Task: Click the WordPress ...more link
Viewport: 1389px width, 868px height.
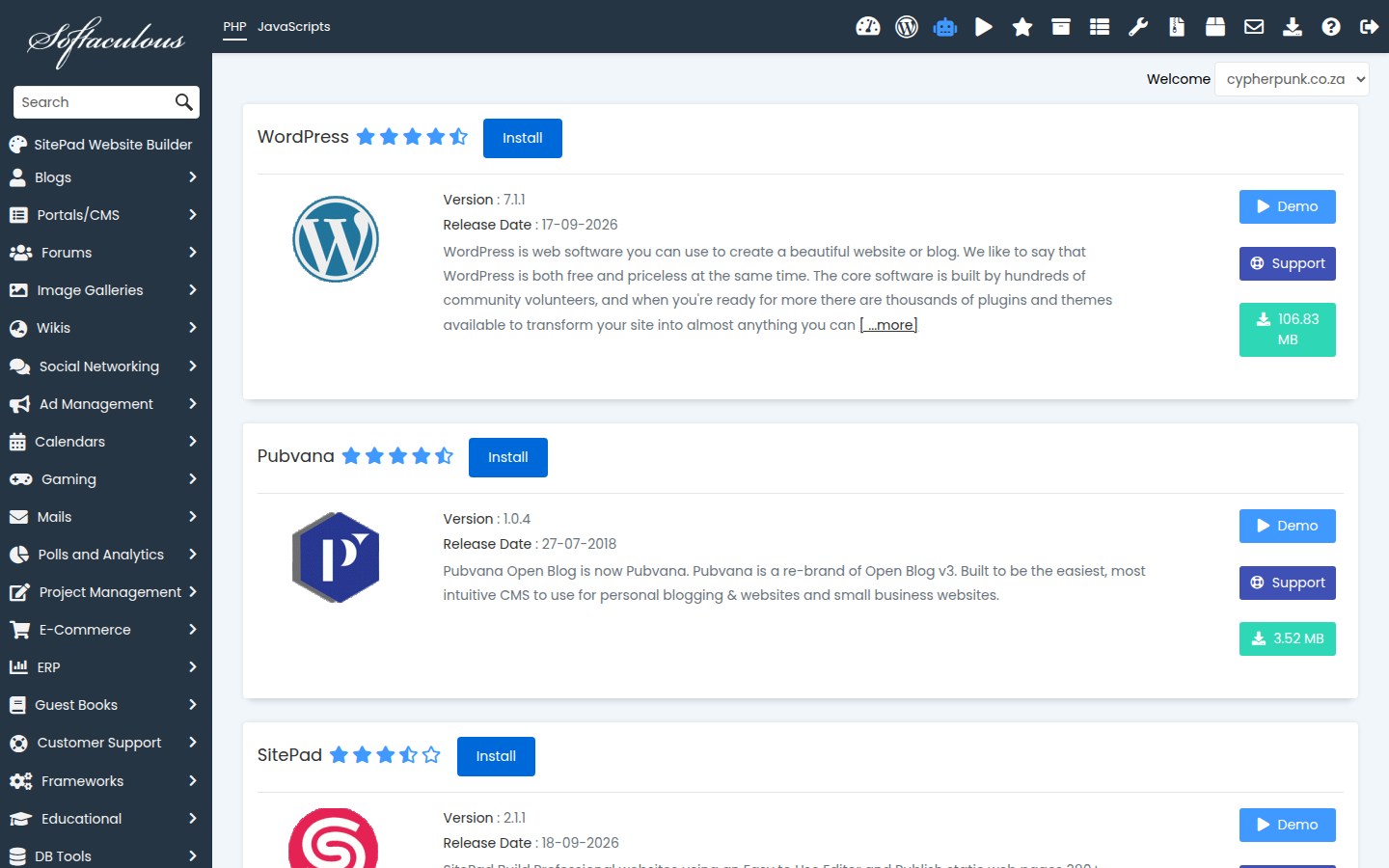Action: (x=888, y=325)
